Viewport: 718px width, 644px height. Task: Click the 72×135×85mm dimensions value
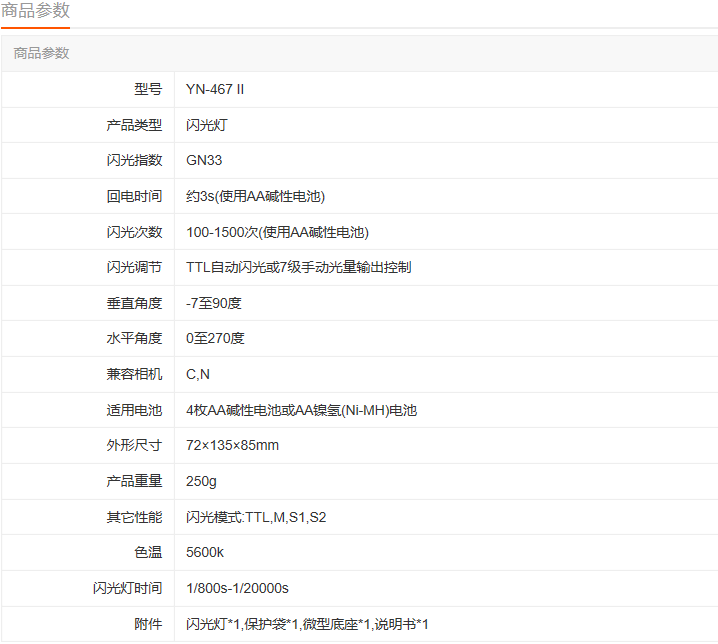232,445
